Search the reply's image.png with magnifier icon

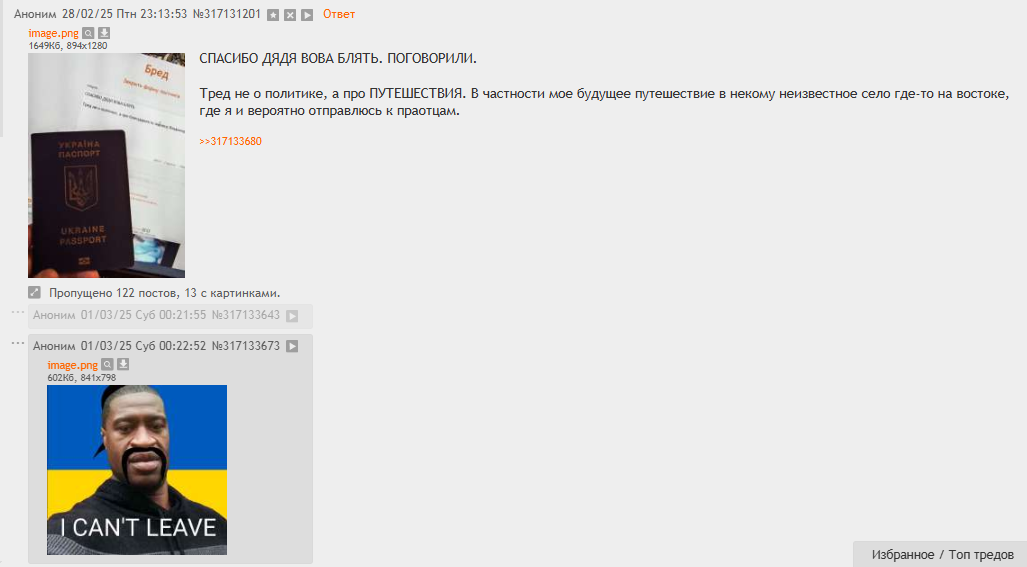point(107,365)
